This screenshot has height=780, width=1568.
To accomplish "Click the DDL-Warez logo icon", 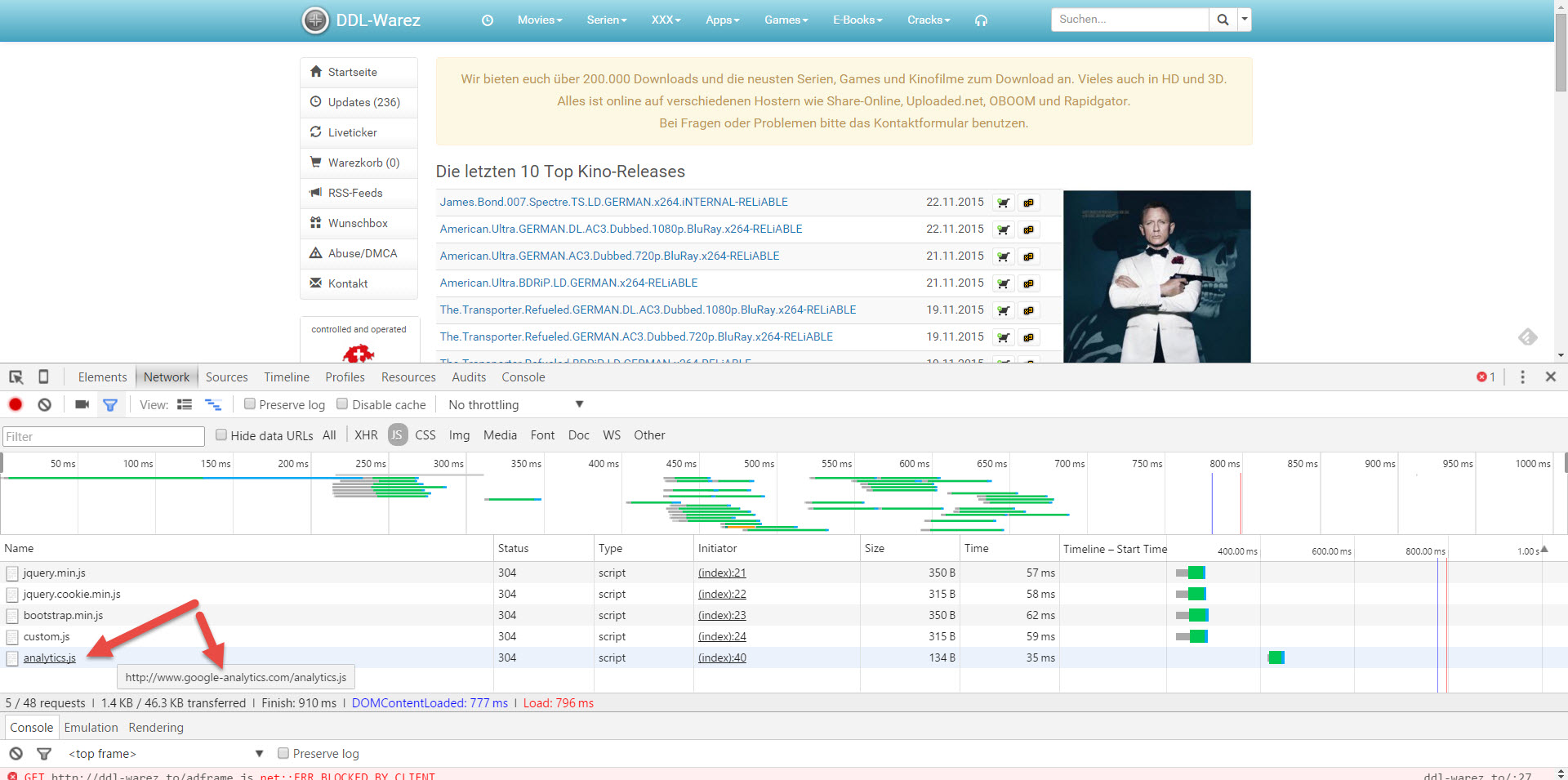I will 315,20.
